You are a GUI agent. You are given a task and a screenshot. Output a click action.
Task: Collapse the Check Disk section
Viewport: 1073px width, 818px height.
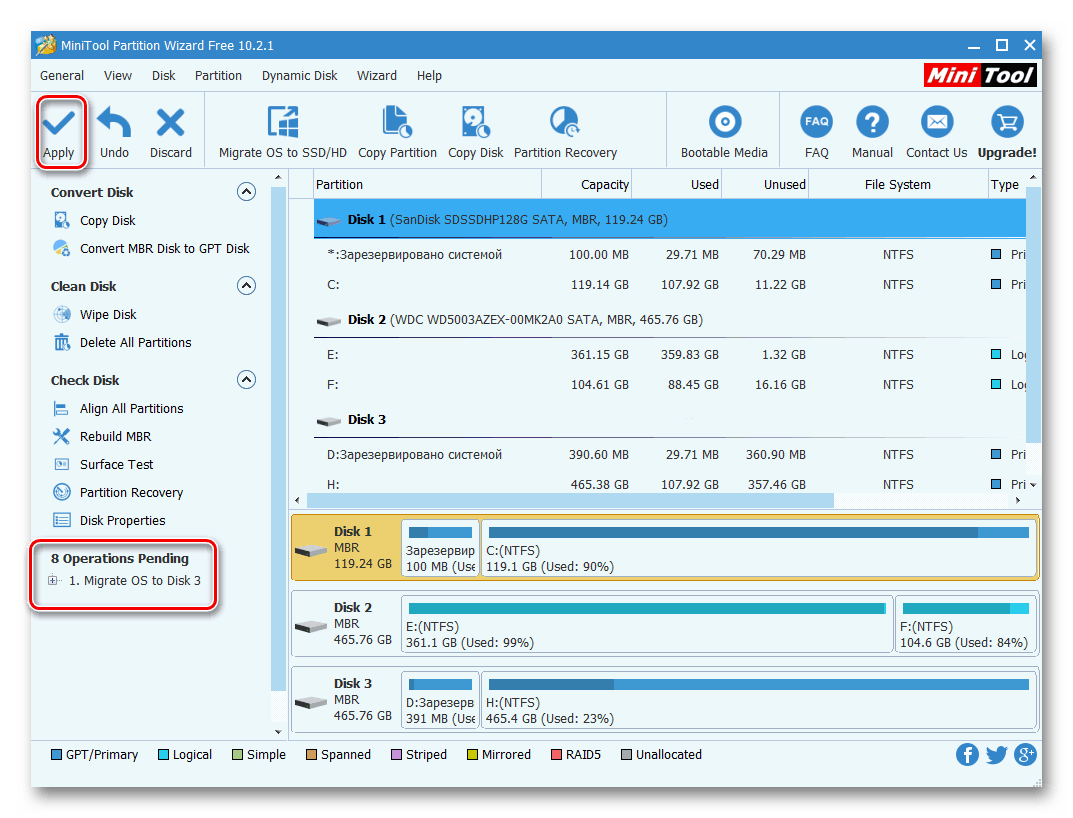(246, 379)
